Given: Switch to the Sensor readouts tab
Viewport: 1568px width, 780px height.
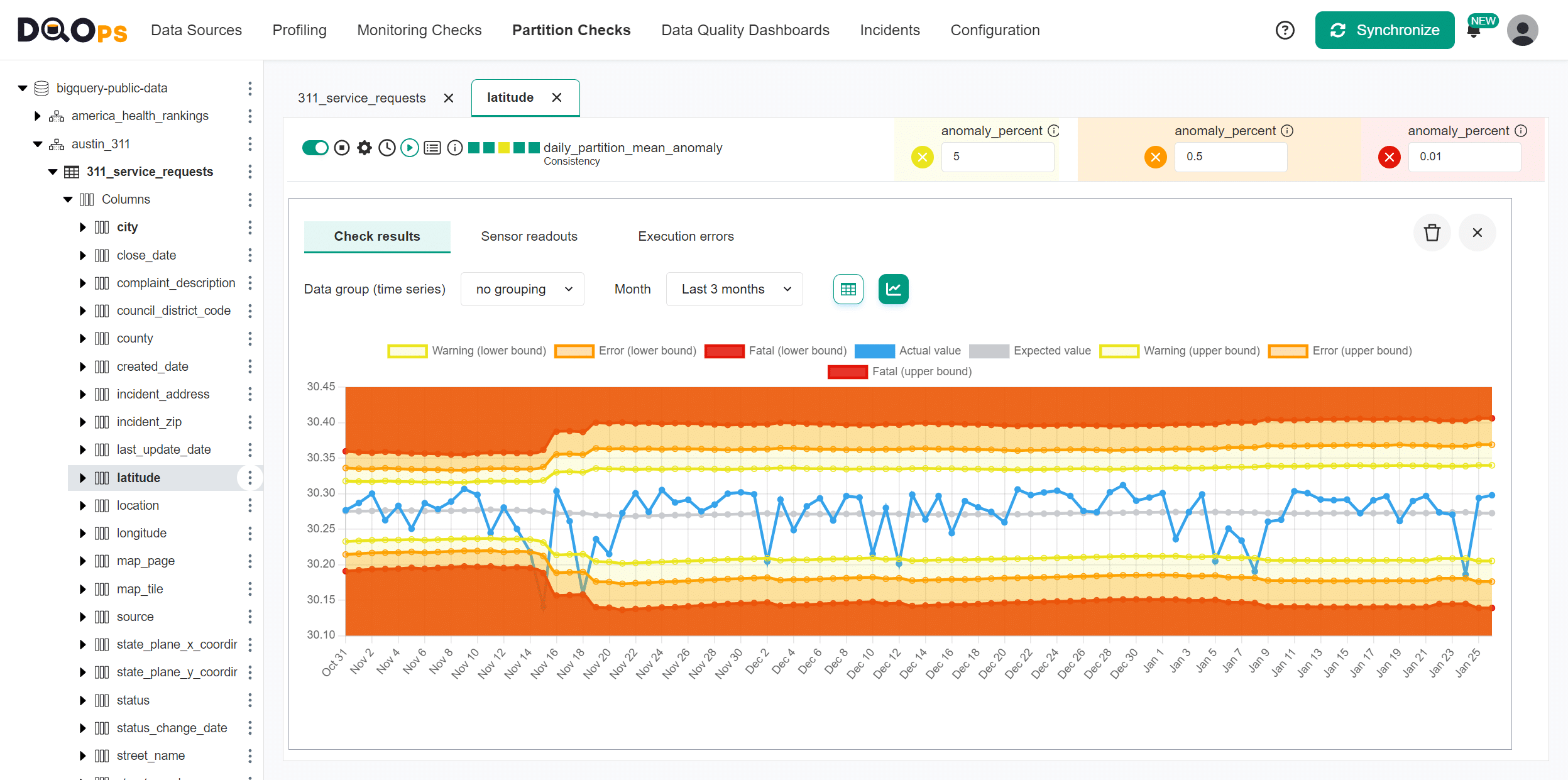Looking at the screenshot, I should (x=529, y=236).
